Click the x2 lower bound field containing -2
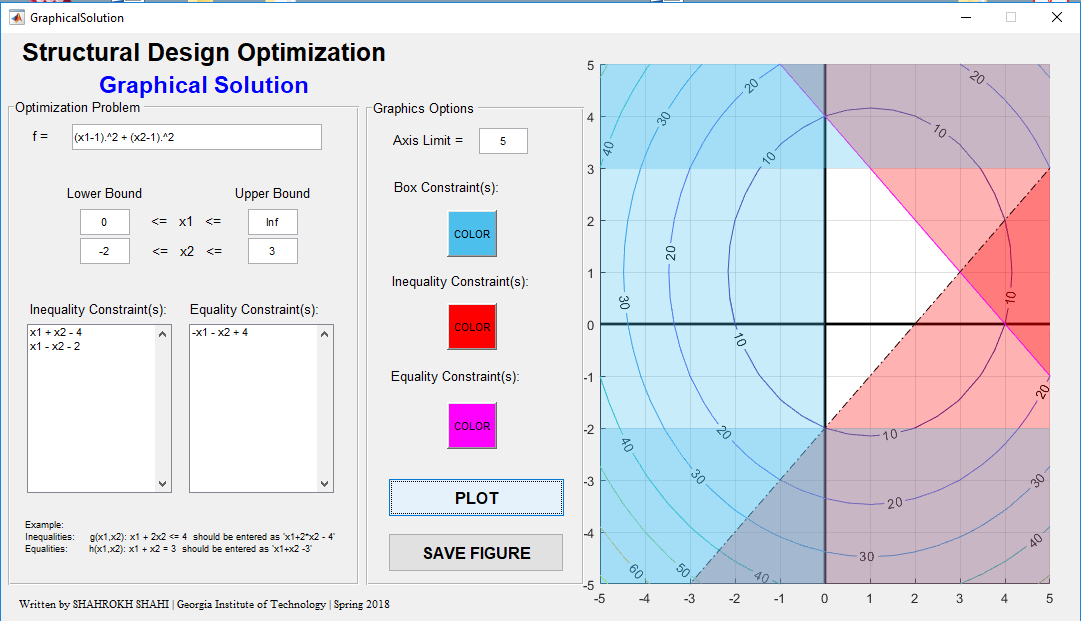This screenshot has height=621, width=1081. 105,251
